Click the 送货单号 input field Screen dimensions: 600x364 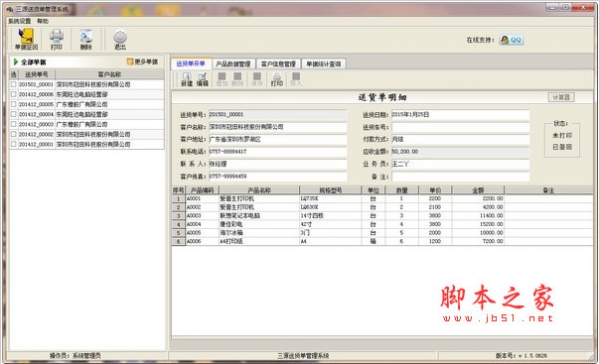[x=277, y=114]
